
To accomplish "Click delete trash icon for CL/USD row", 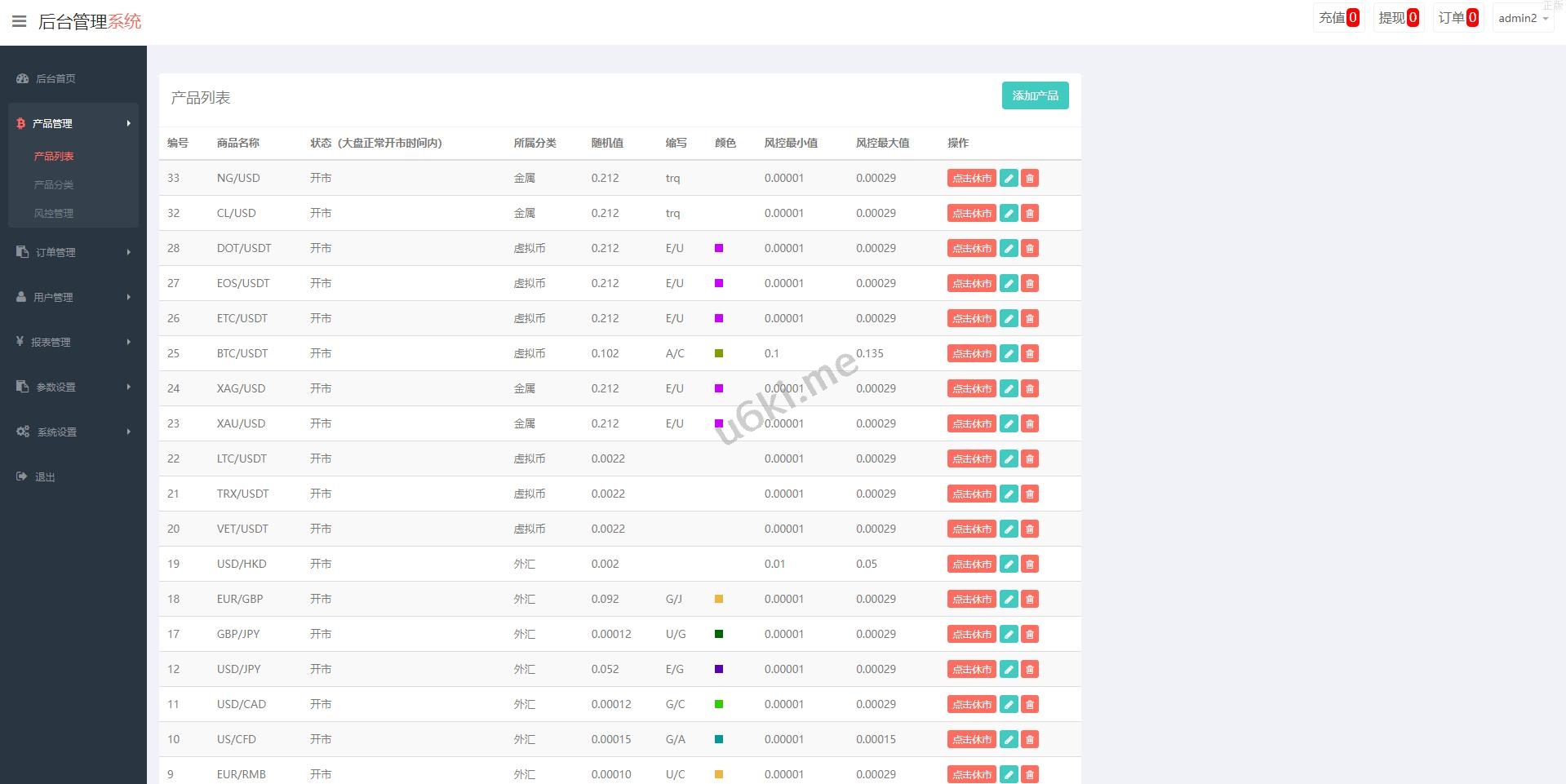I will pos(1030,214).
